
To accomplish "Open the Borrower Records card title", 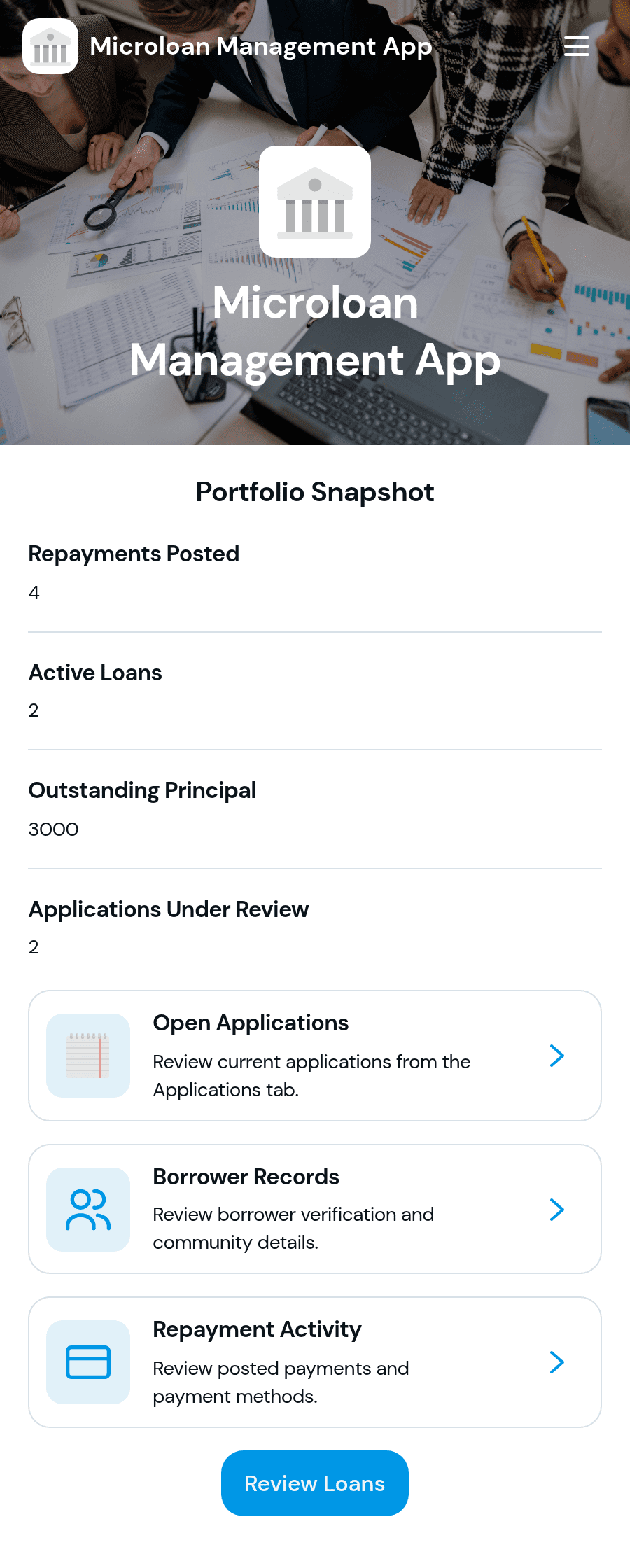I will pyautogui.click(x=246, y=1177).
